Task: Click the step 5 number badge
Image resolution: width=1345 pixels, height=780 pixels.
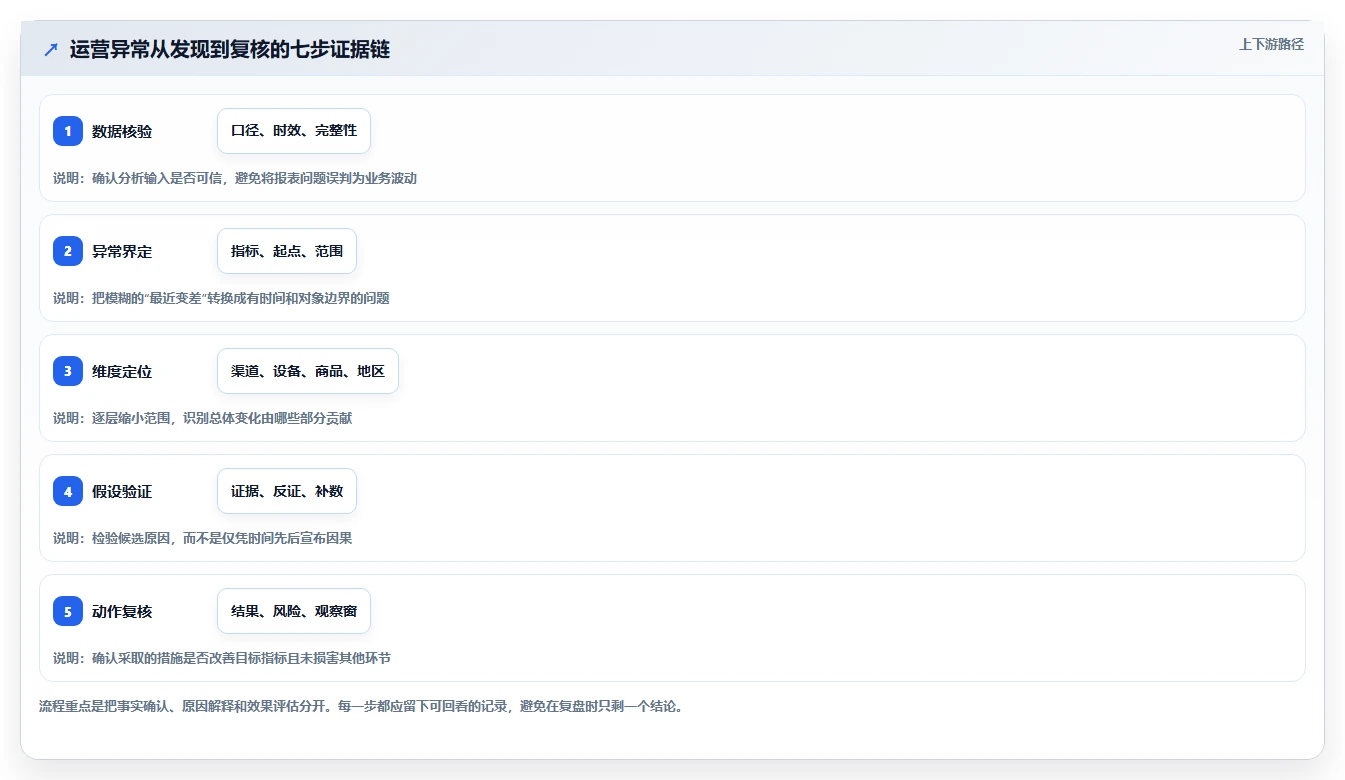Action: 68,611
